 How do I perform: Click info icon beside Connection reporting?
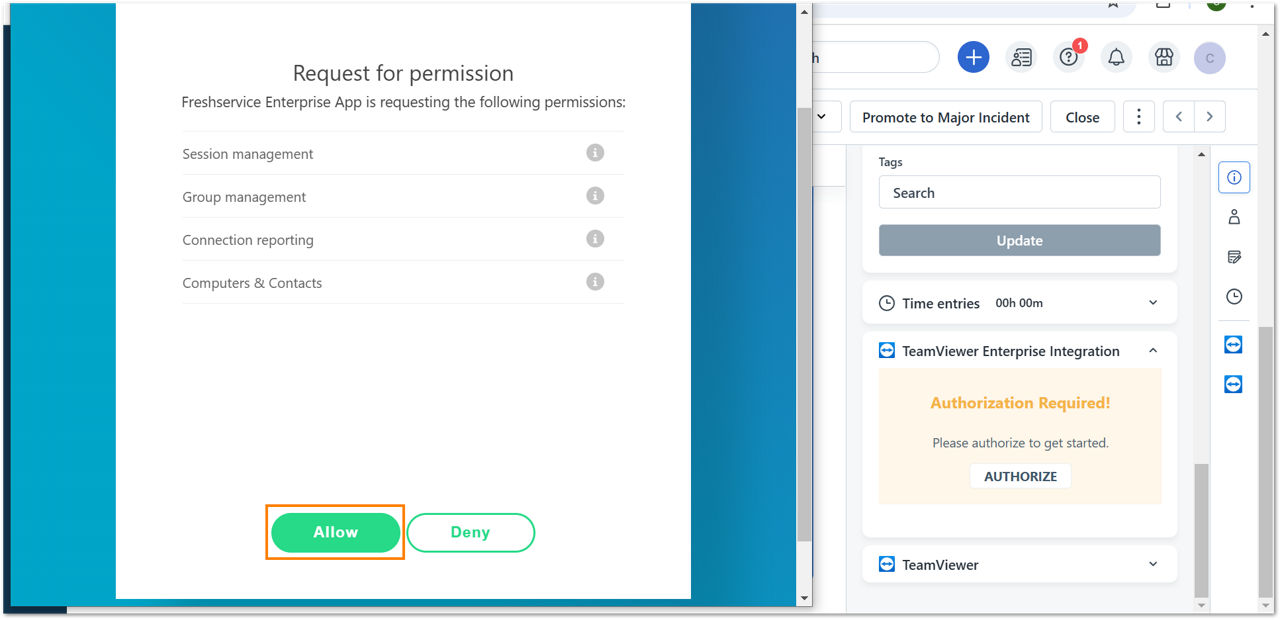(595, 239)
